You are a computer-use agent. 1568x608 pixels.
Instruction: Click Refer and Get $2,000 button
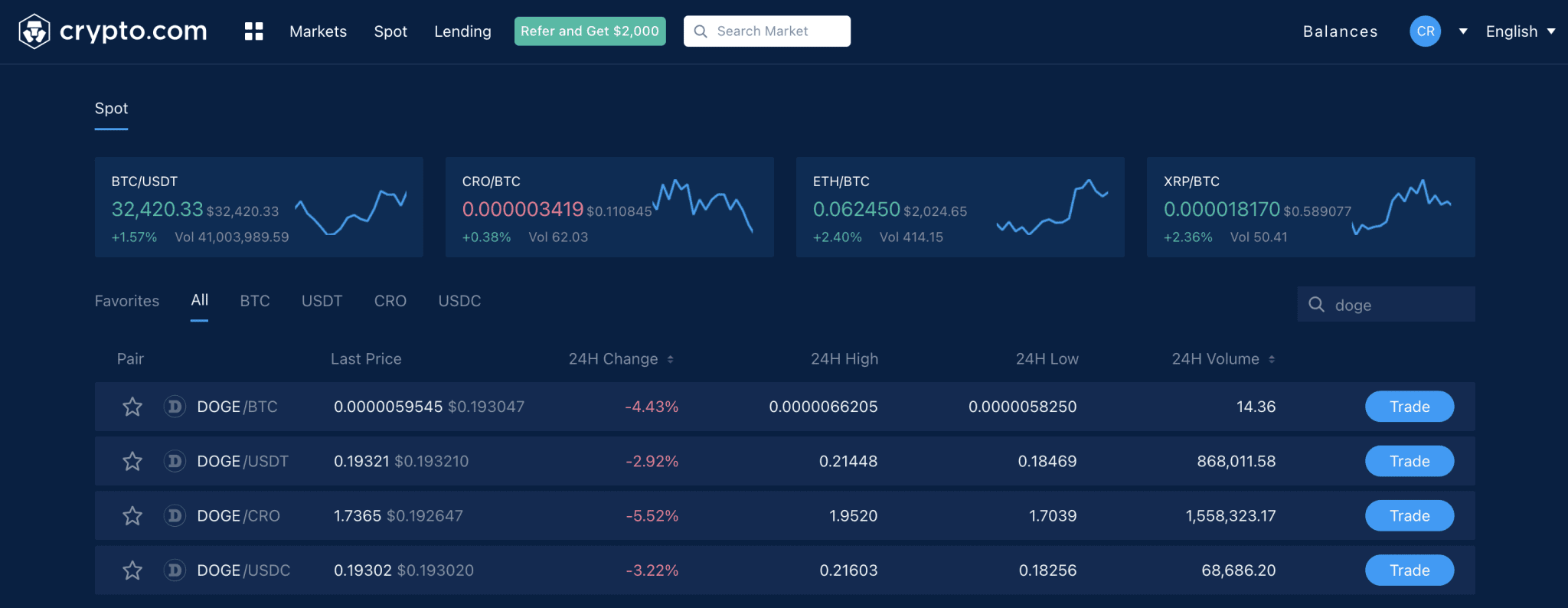pyautogui.click(x=590, y=31)
